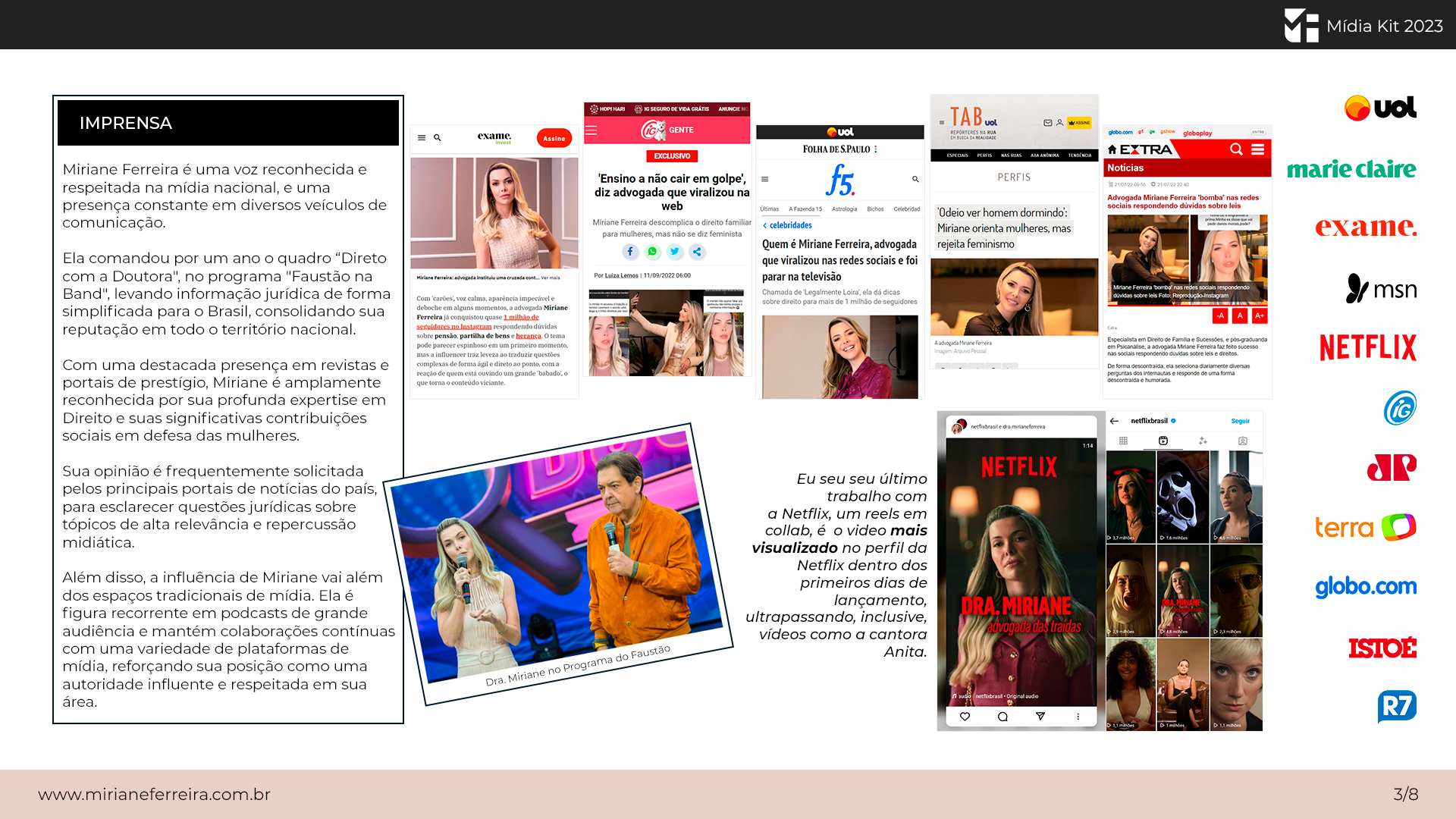1456x819 pixels.
Task: Click the generic share icon on the iG article
Action: click(x=697, y=252)
